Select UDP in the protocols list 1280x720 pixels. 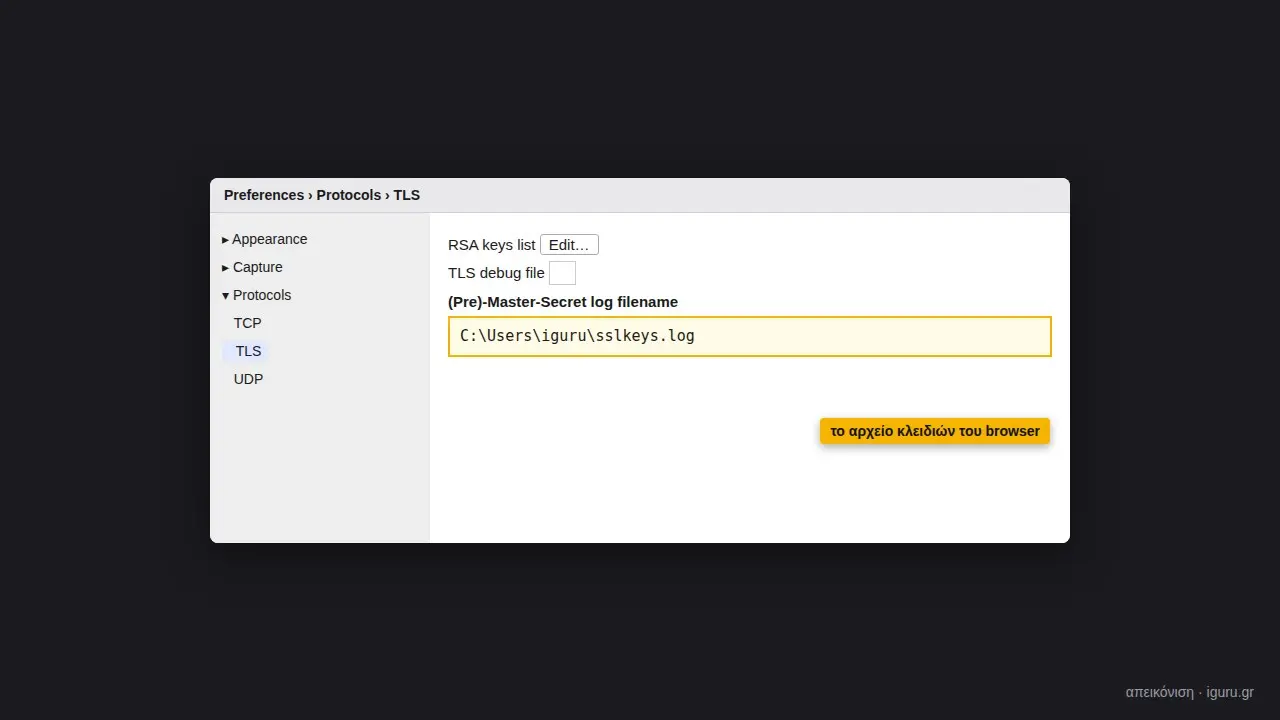(x=248, y=379)
